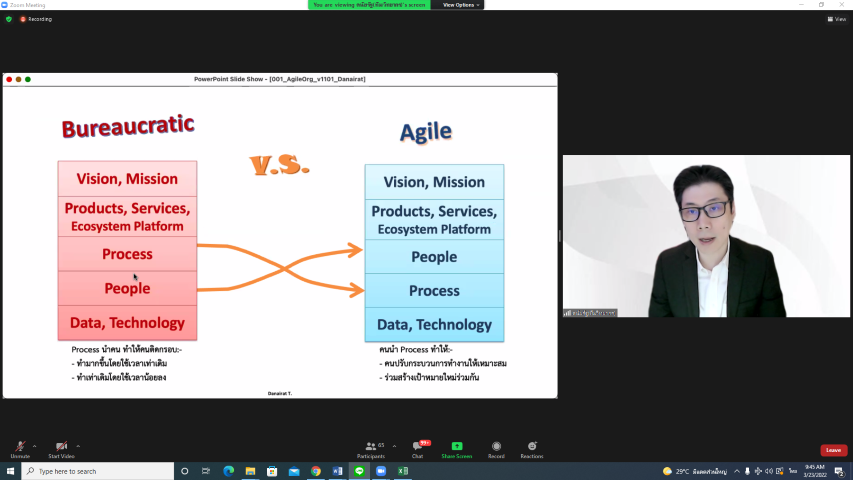Open the Participants panel

370,448
